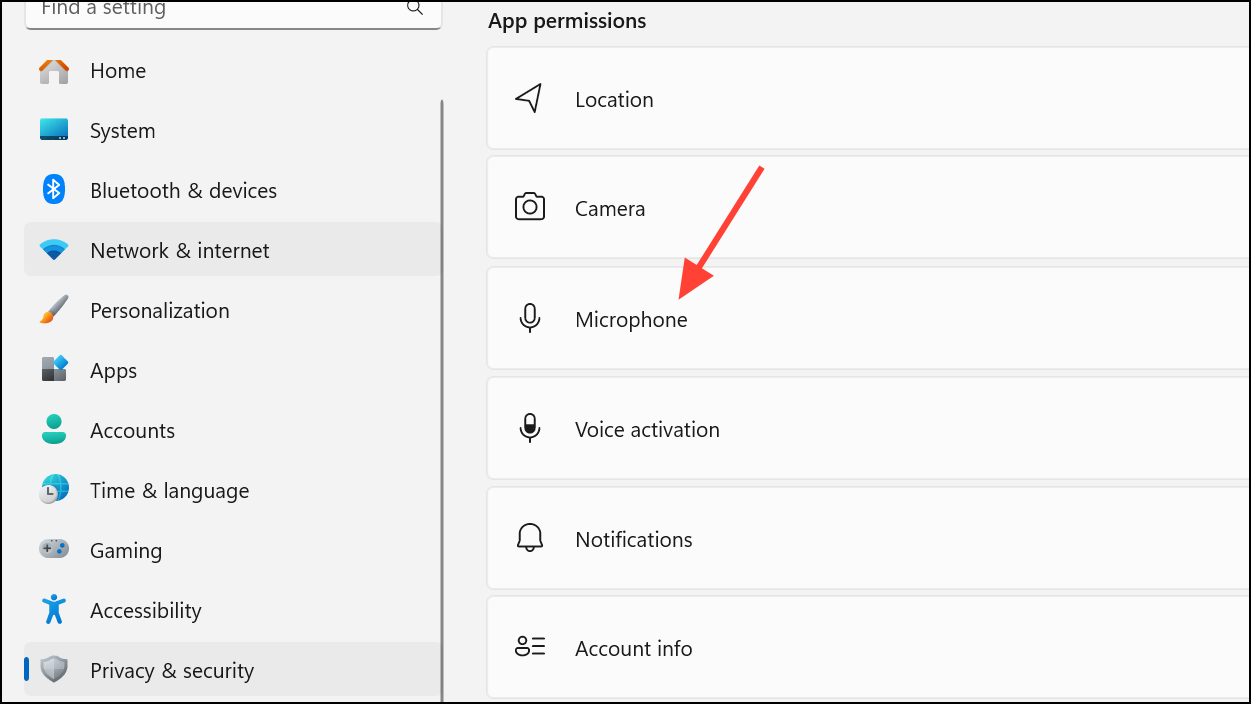Image resolution: width=1251 pixels, height=704 pixels.
Task: Open Account info permissions
Action: tap(868, 648)
